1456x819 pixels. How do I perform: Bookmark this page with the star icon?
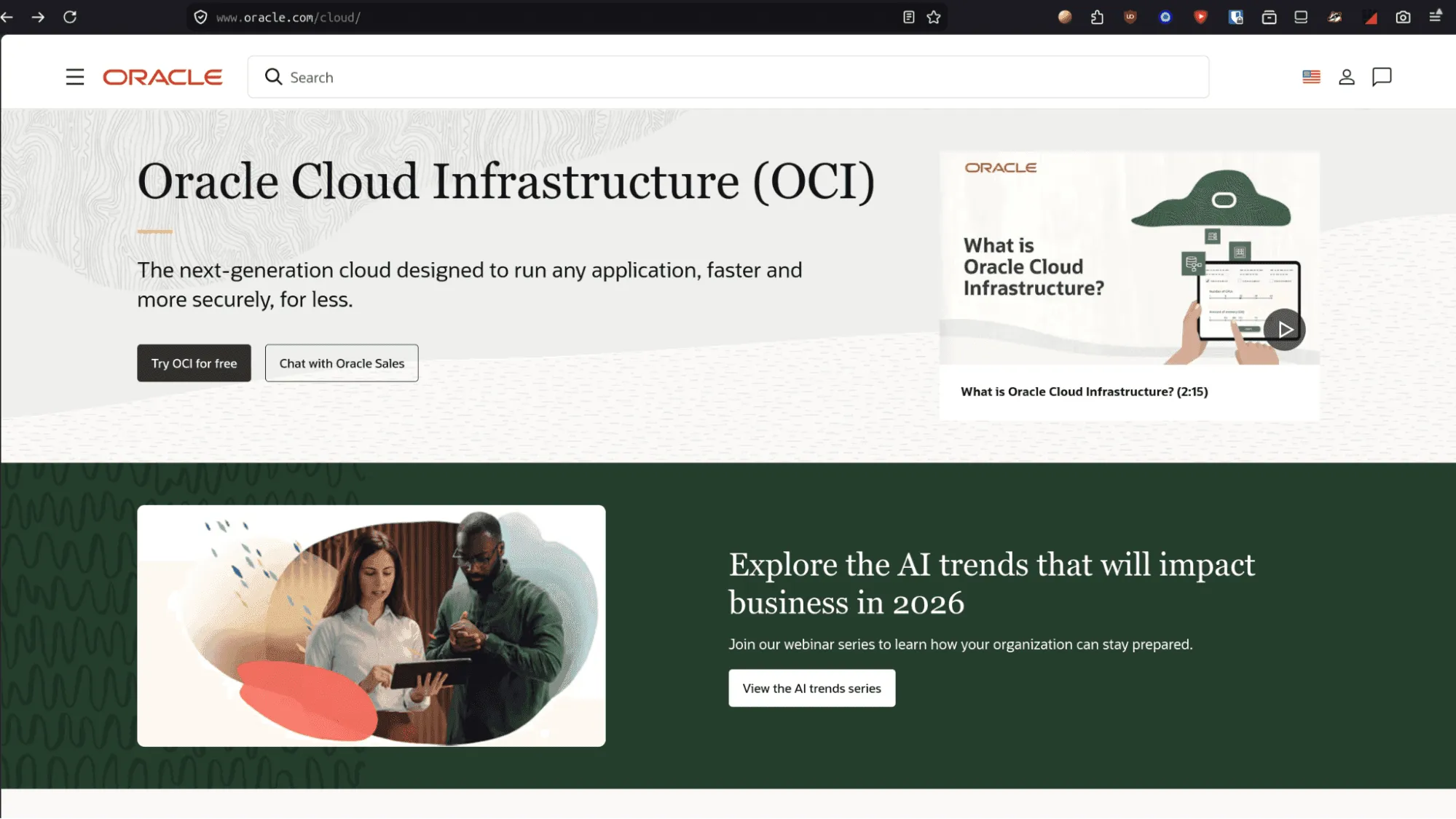coord(934,17)
